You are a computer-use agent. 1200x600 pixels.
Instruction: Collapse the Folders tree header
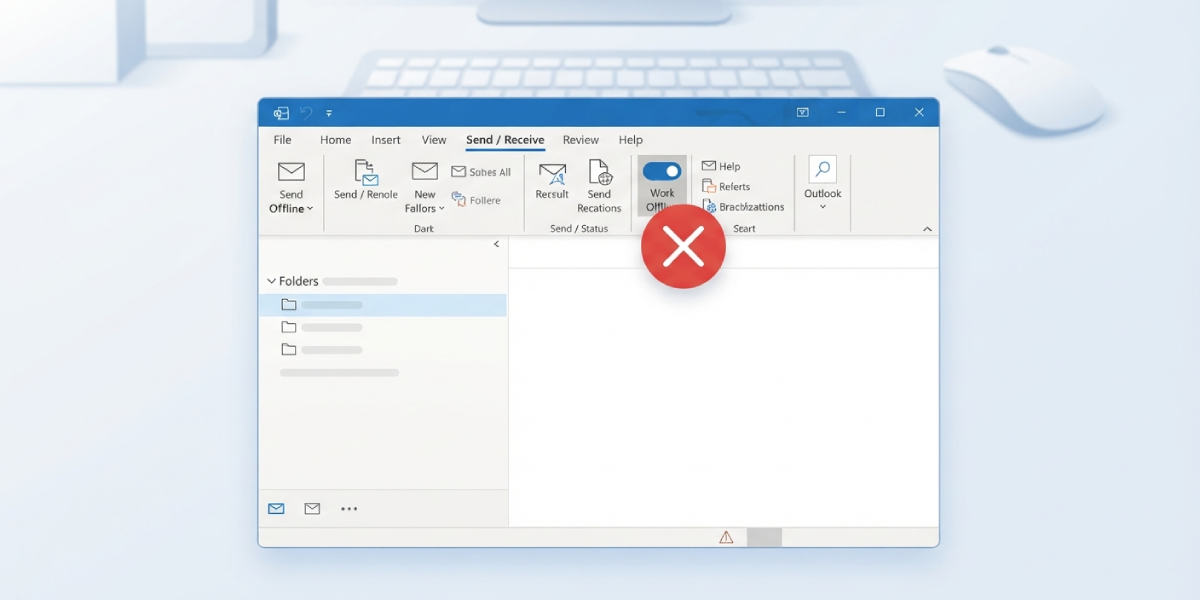(x=271, y=281)
